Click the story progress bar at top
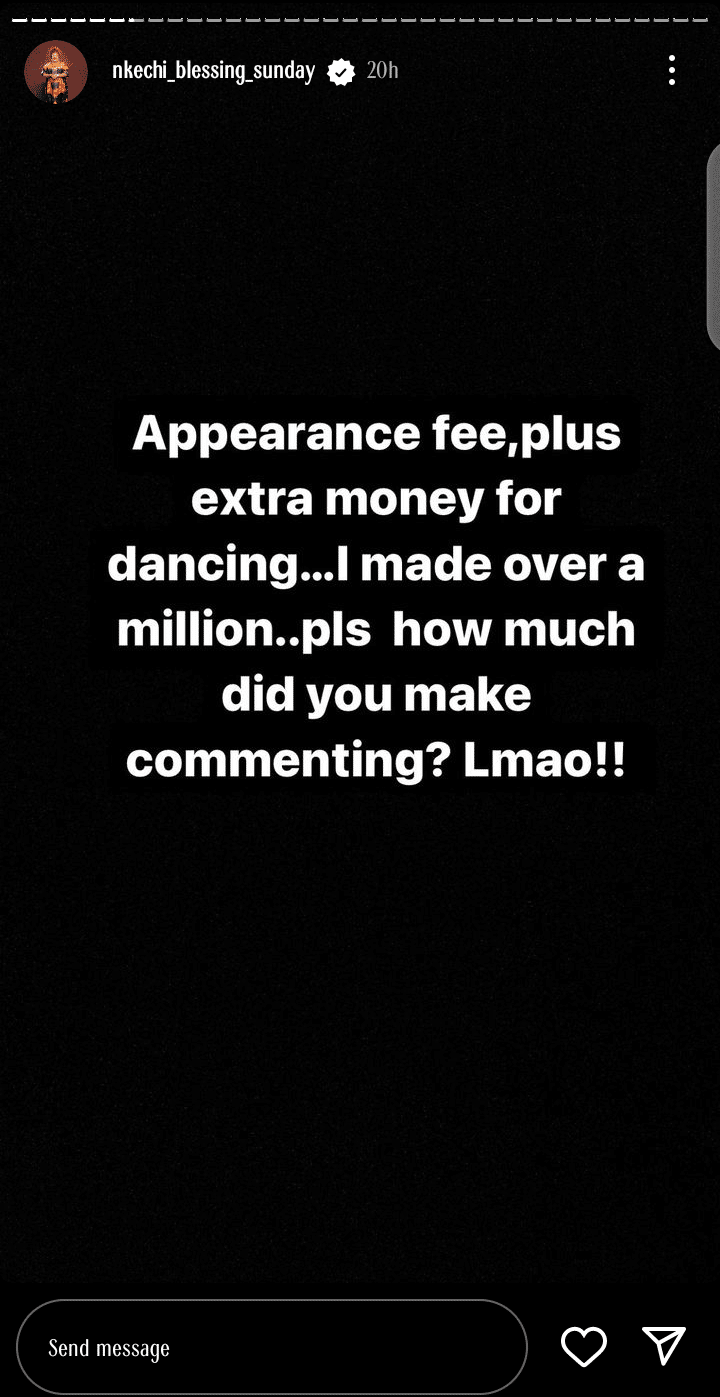720x1397 pixels. [x=360, y=19]
